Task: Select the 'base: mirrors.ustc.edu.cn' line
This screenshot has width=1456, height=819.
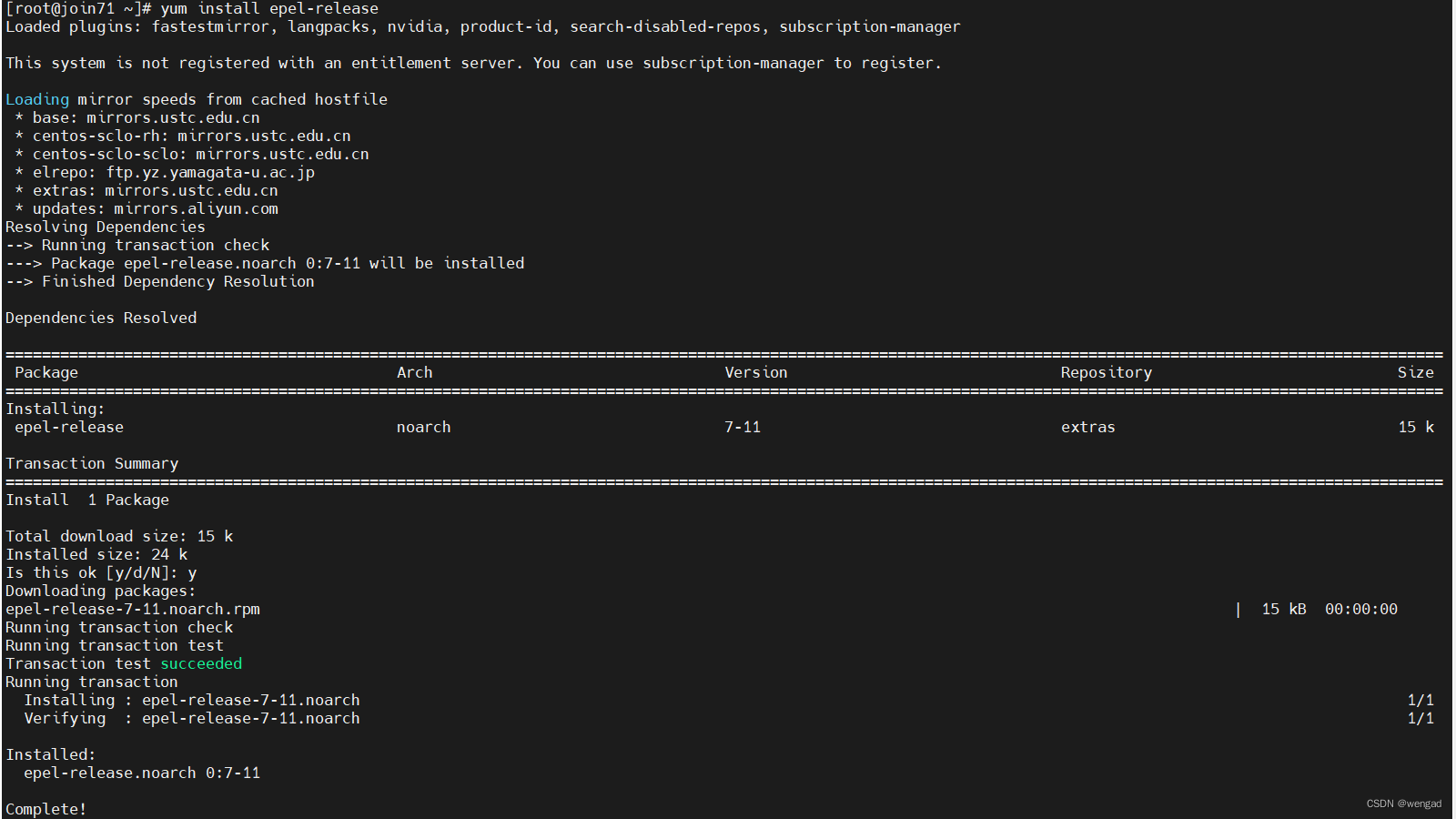Action: (137, 118)
